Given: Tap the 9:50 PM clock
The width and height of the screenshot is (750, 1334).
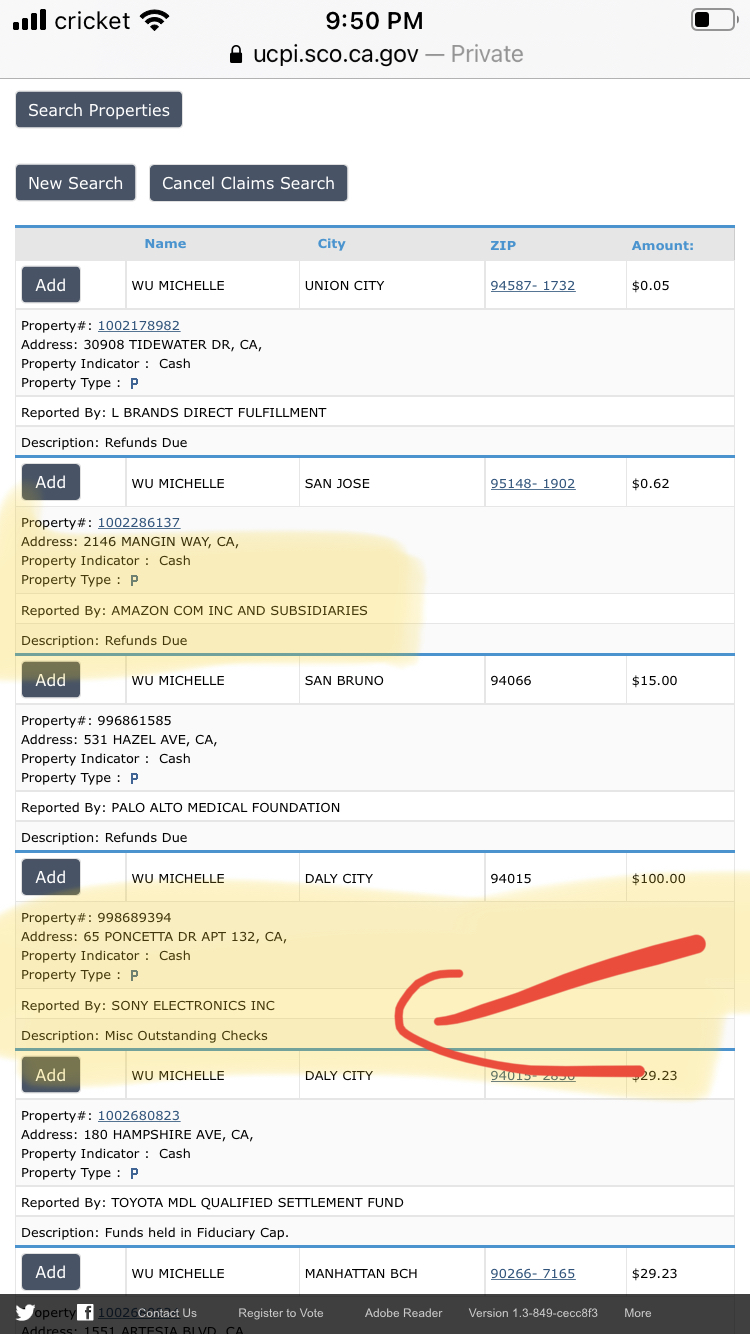Looking at the screenshot, I should tap(375, 20).
